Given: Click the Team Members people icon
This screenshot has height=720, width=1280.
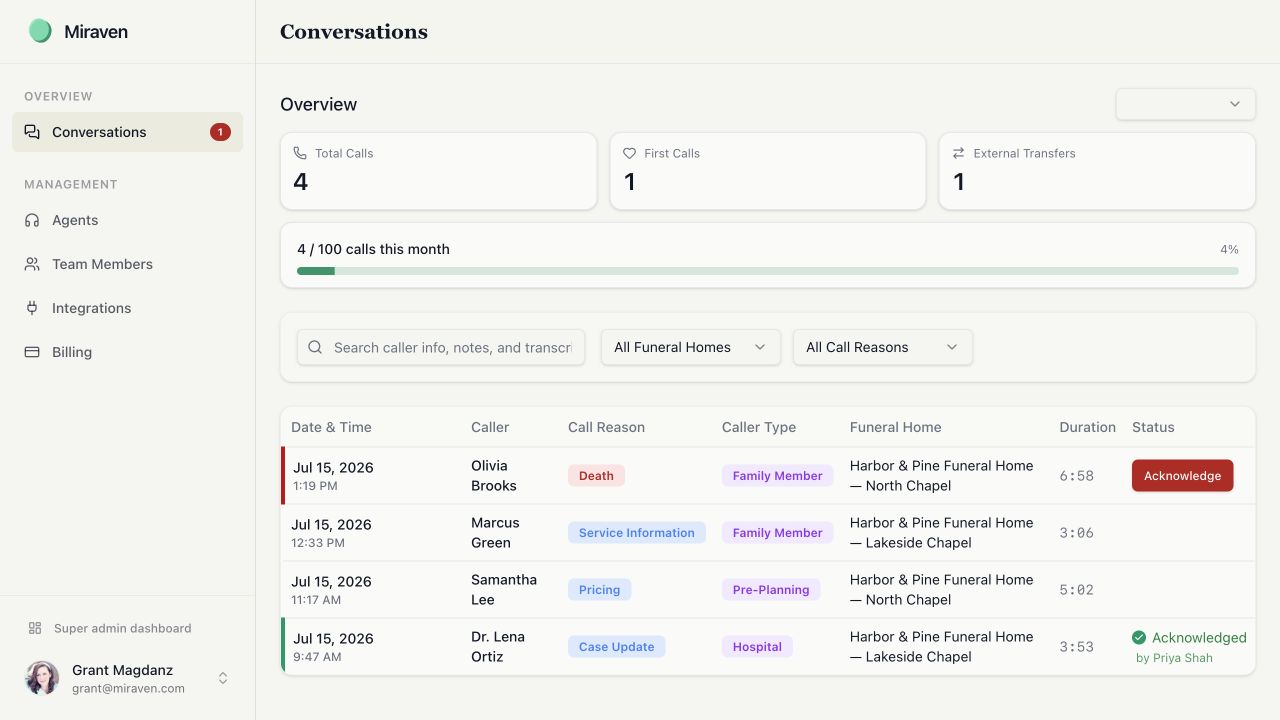Looking at the screenshot, I should (x=32, y=264).
